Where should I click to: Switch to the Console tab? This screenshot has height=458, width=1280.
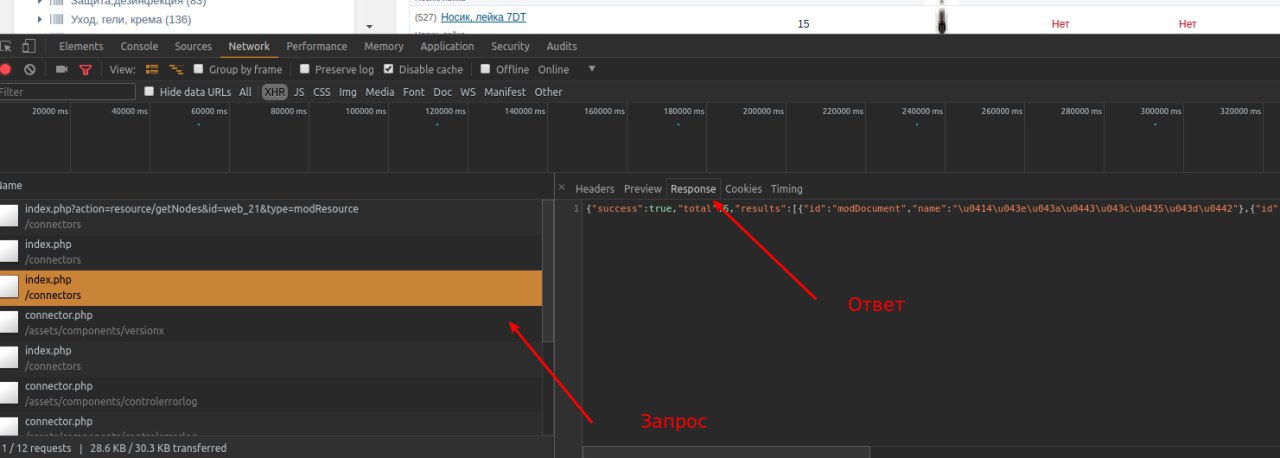pos(139,46)
